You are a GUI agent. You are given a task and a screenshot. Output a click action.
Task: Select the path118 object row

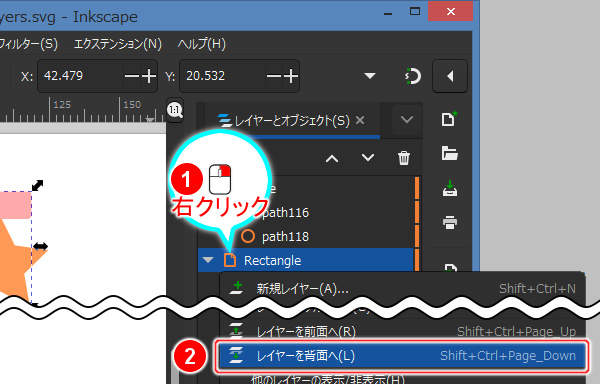point(306,236)
